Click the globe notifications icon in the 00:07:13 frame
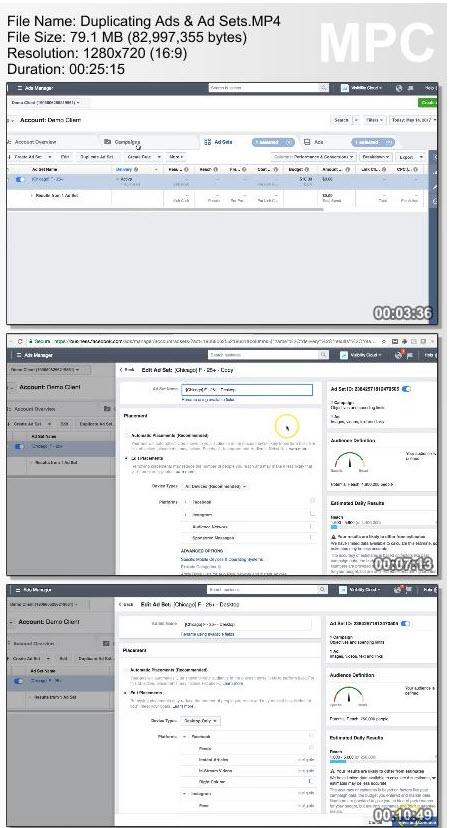 point(400,355)
